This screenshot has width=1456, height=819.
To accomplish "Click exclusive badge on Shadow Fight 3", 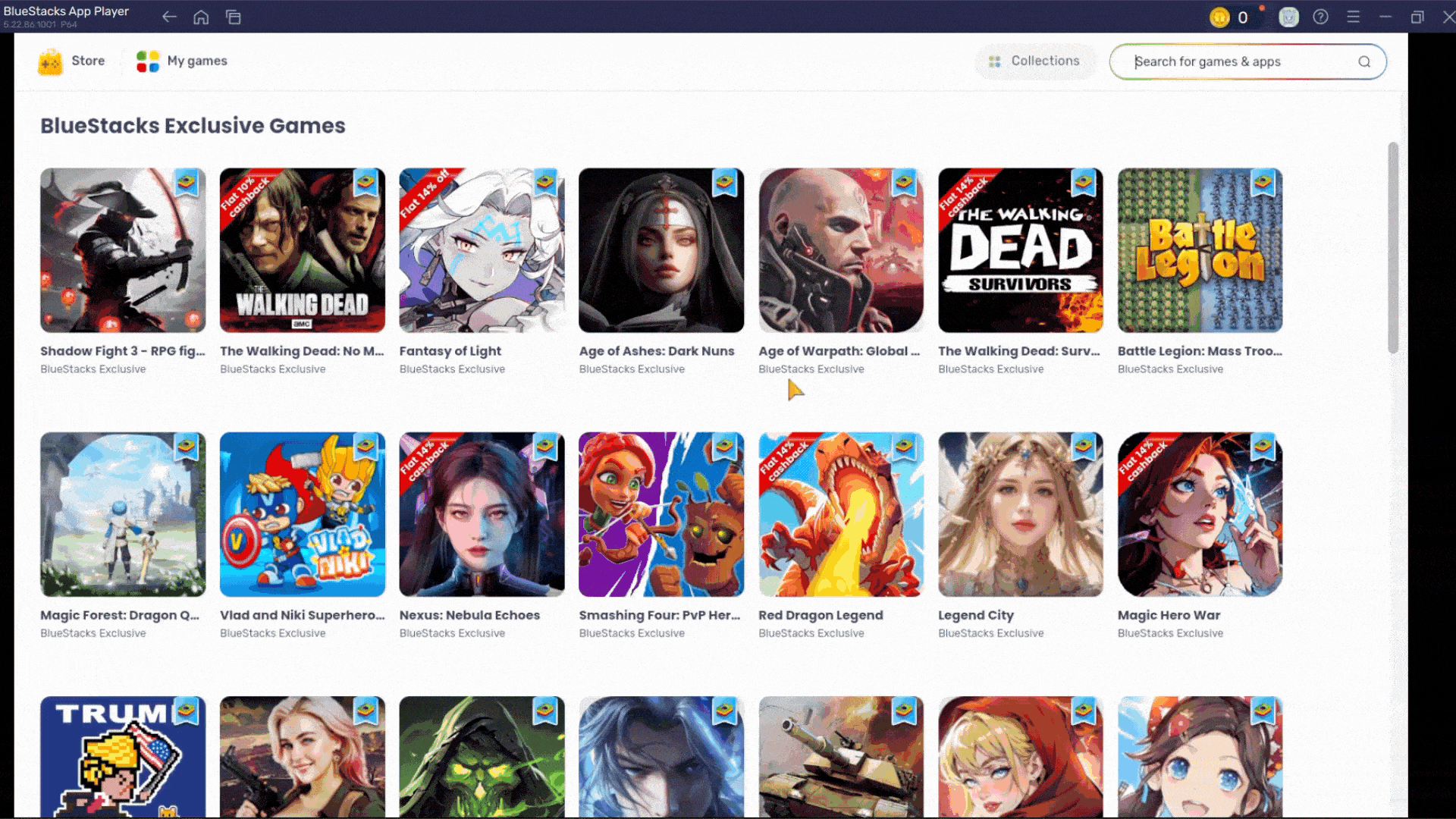I will point(187,183).
